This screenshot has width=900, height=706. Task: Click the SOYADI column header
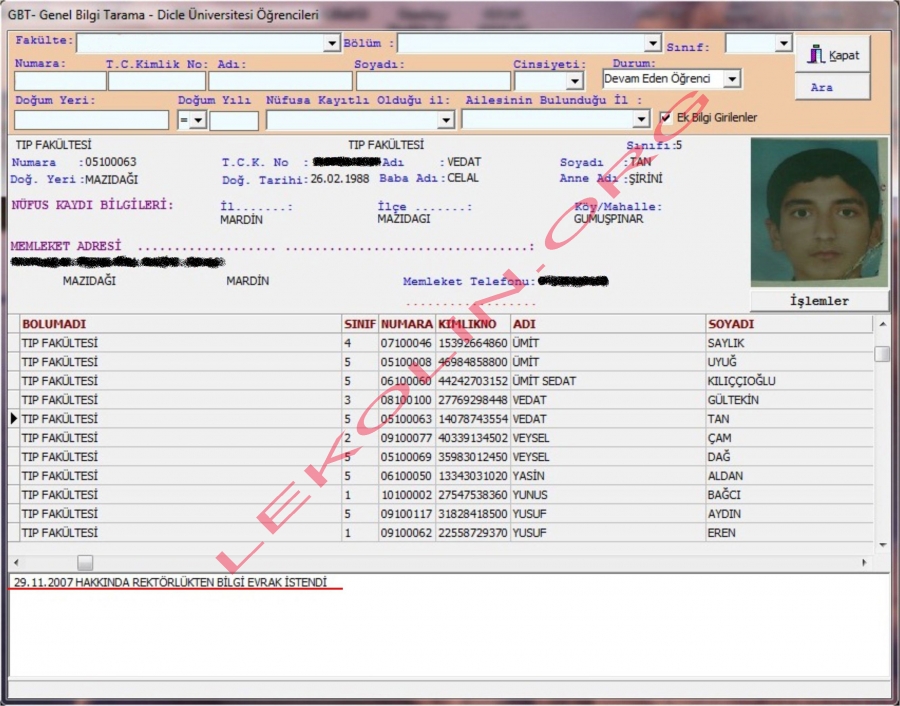click(789, 324)
